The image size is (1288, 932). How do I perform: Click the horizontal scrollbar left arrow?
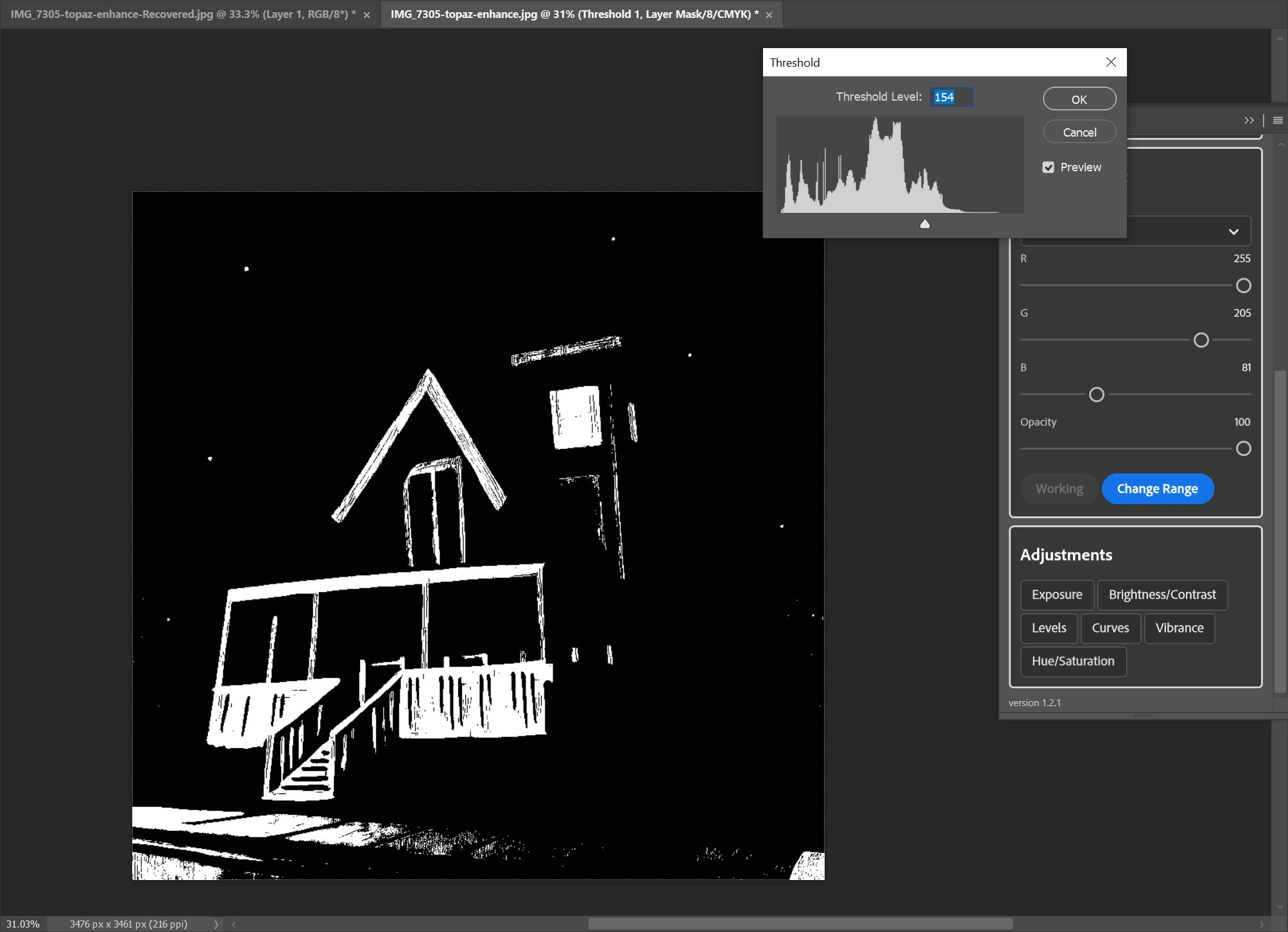tap(234, 924)
